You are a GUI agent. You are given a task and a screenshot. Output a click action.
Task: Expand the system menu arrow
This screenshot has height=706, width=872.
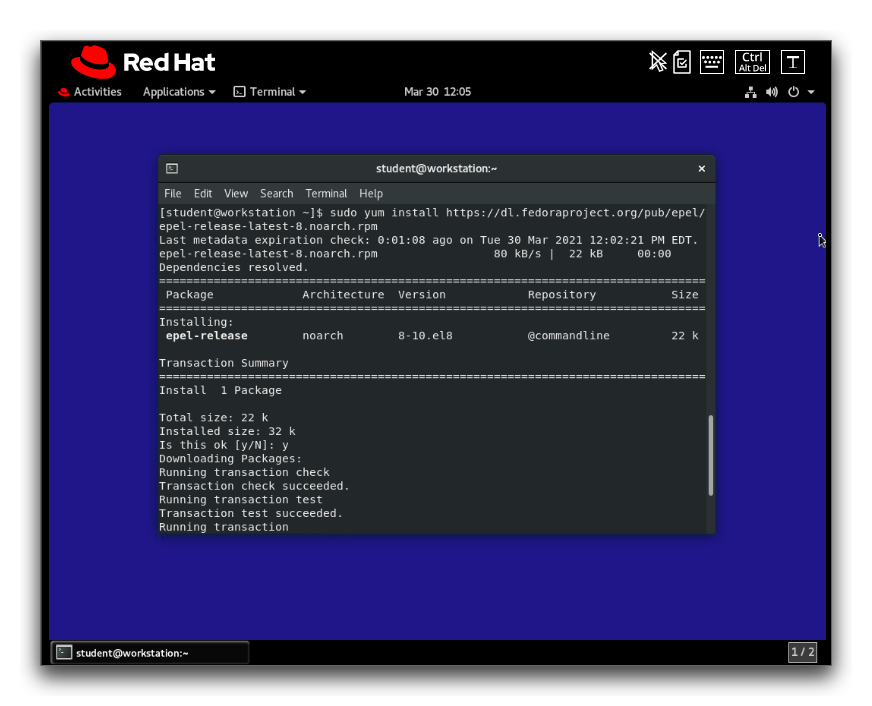pyautogui.click(x=811, y=92)
